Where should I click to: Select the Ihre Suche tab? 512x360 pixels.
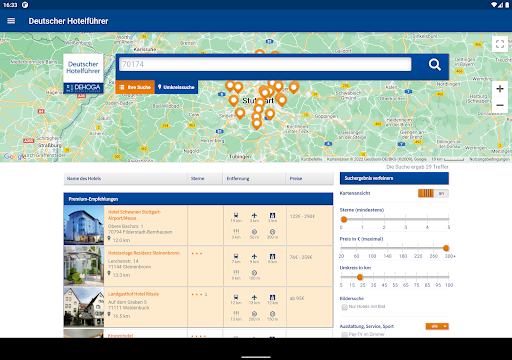pyautogui.click(x=135, y=87)
